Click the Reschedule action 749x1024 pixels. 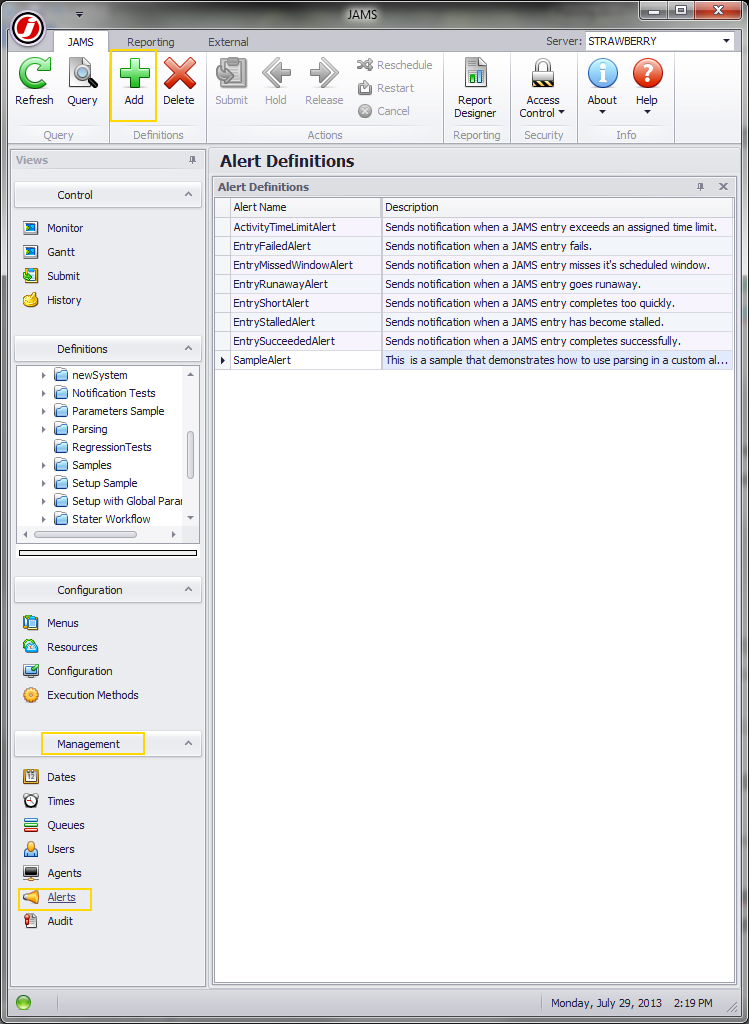395,65
